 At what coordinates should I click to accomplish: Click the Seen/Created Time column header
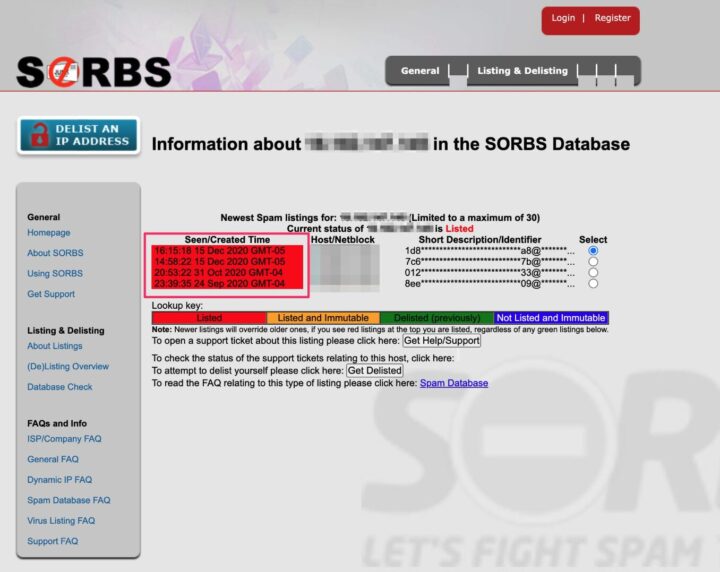(x=227, y=240)
